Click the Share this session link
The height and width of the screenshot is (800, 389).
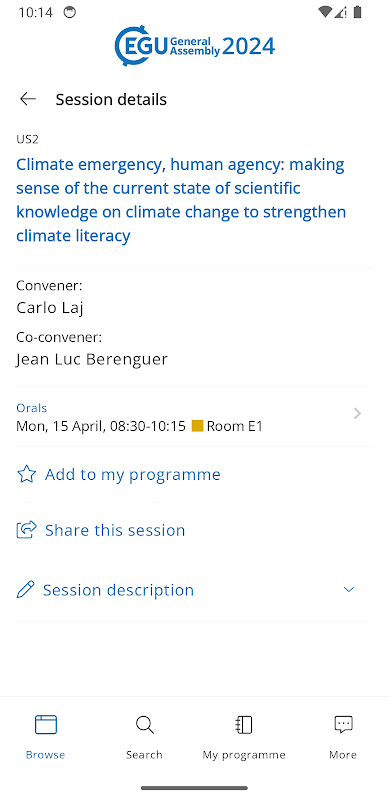115,530
